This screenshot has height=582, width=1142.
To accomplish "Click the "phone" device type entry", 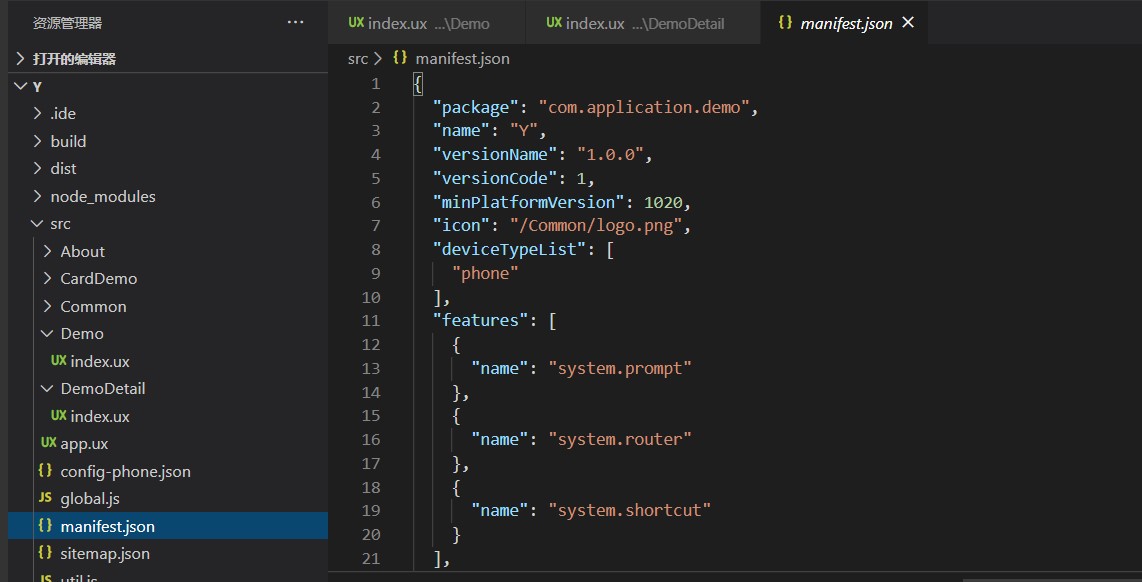I will click(485, 274).
